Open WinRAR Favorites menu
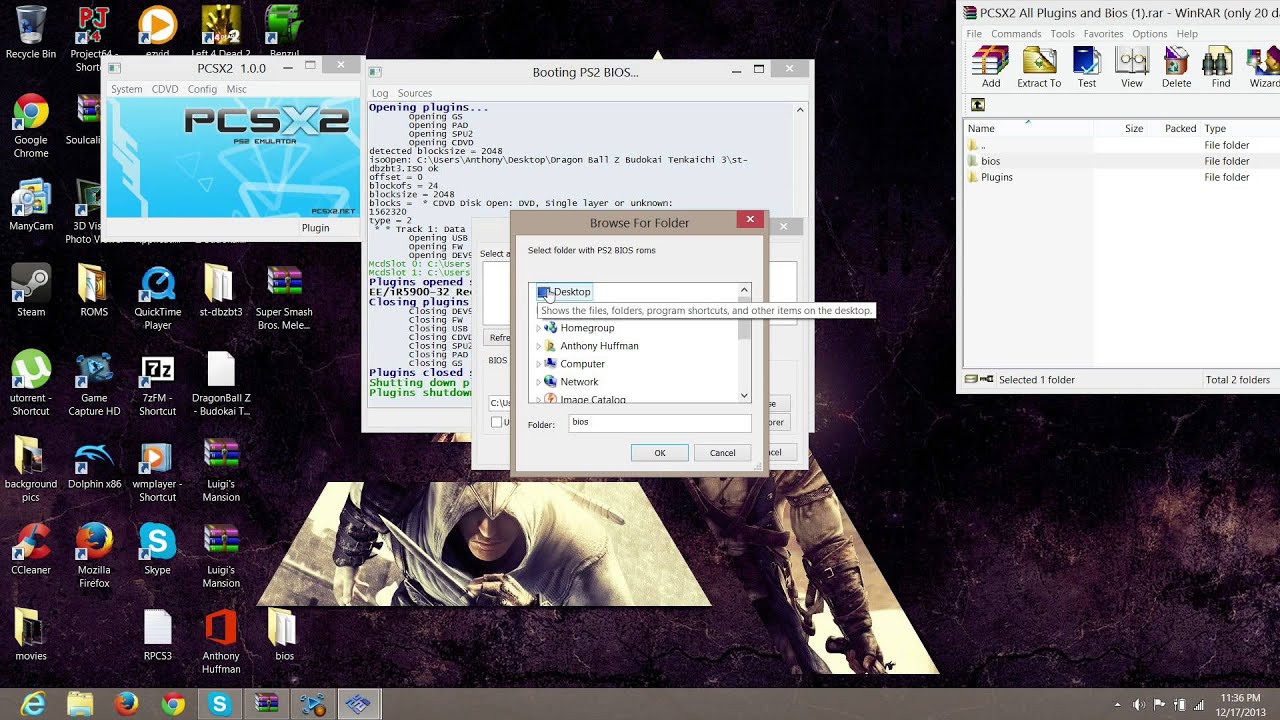 1103,34
